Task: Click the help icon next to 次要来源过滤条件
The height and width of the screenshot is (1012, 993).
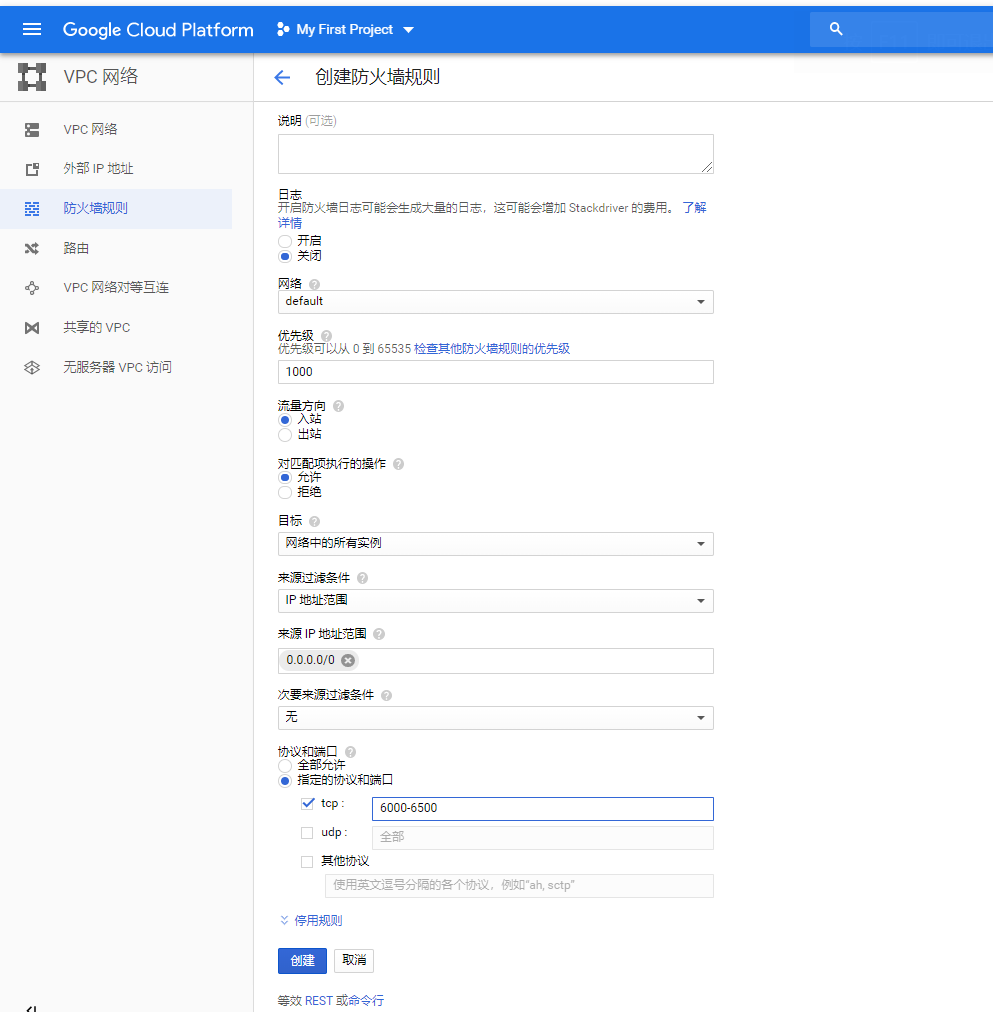Action: [x=386, y=695]
